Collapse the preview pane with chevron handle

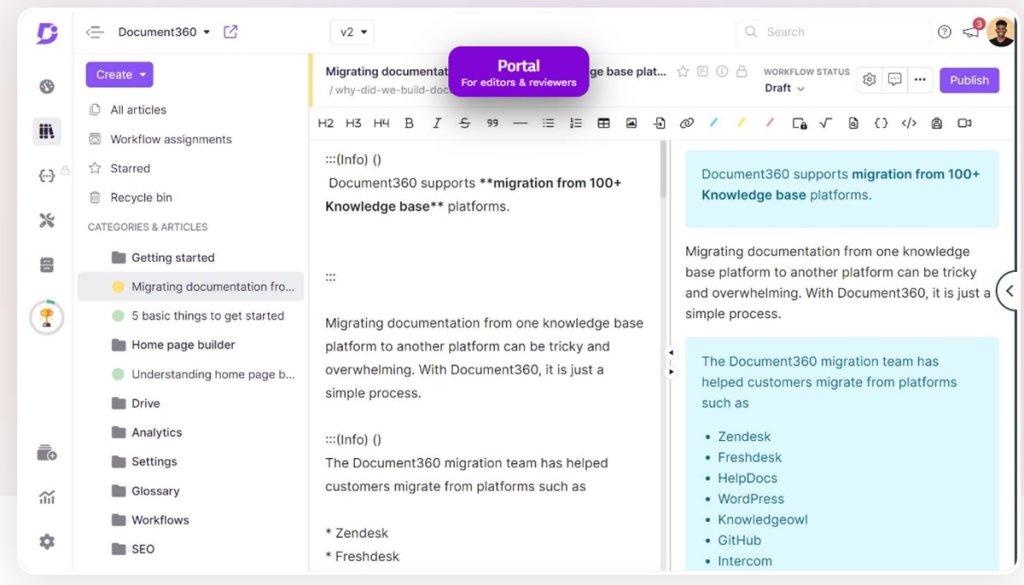click(1010, 291)
